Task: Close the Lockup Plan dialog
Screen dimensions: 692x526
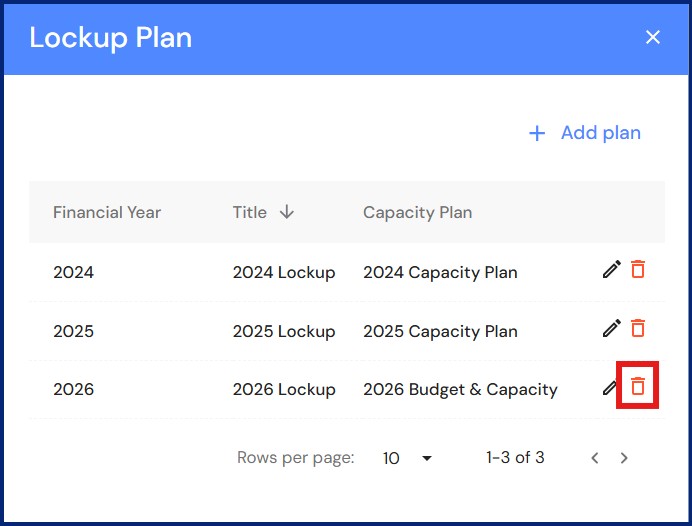Action: click(x=653, y=37)
